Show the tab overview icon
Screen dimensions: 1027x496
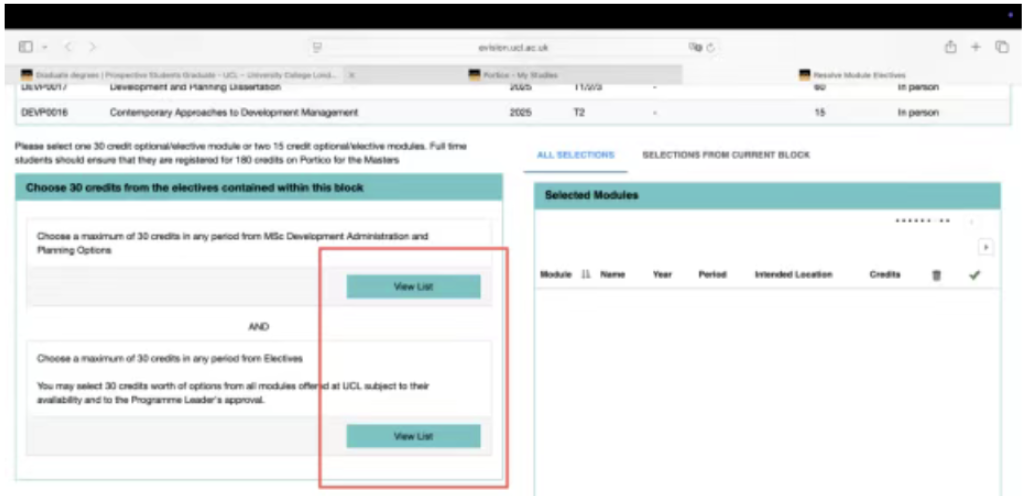pos(1001,47)
